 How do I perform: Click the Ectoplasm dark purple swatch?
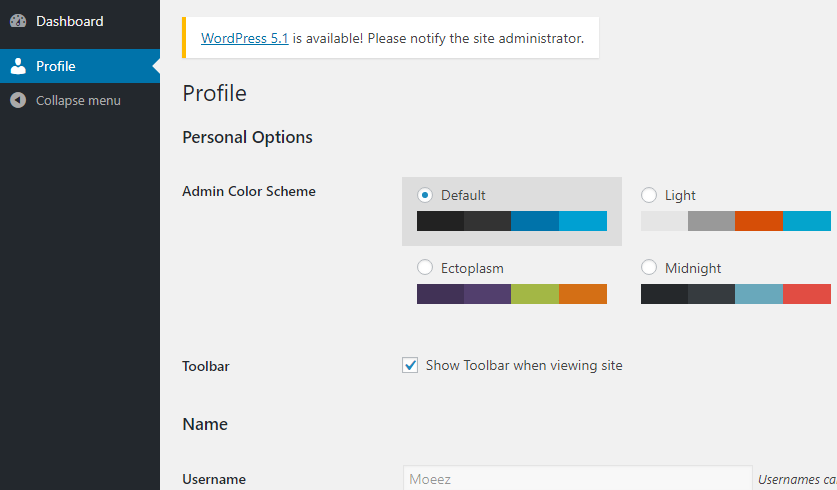pyautogui.click(x=440, y=294)
